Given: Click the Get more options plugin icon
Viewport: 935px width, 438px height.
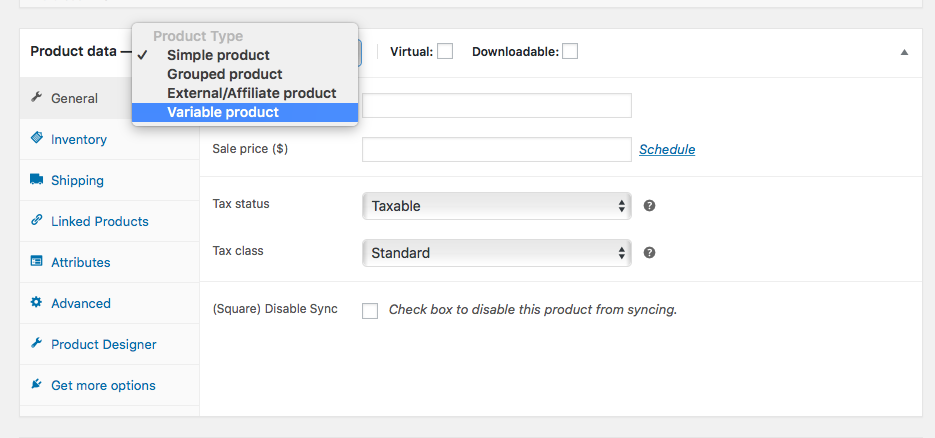Looking at the screenshot, I should click(37, 385).
